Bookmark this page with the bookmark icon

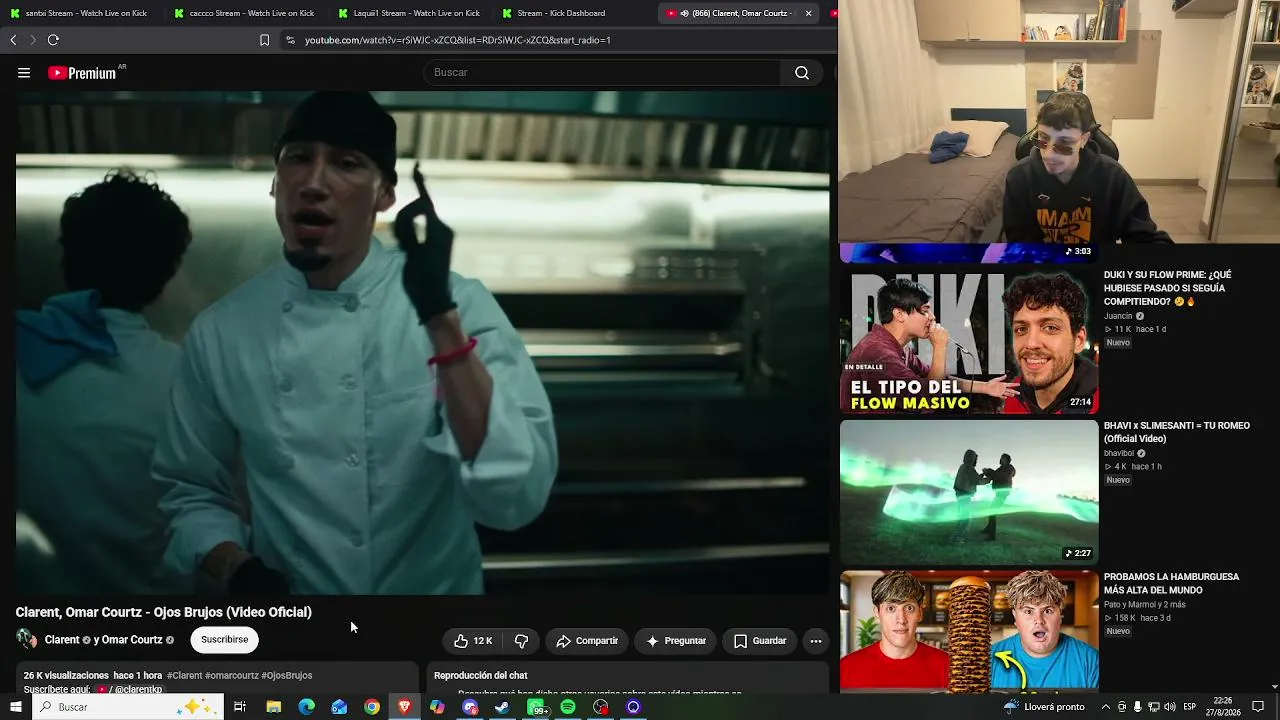pyautogui.click(x=264, y=40)
